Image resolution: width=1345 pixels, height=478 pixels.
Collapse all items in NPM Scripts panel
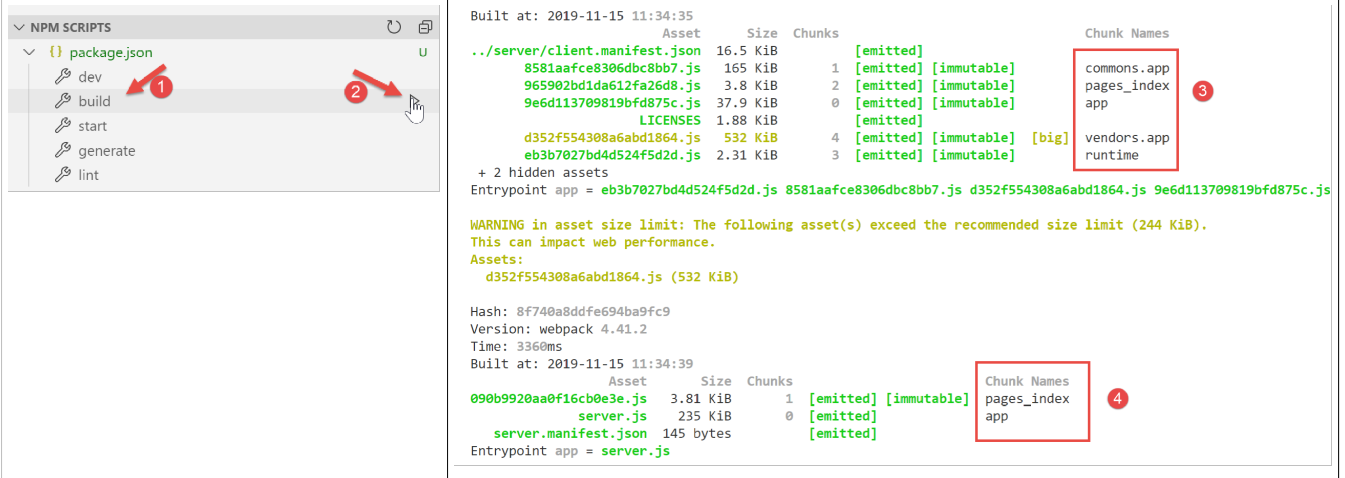click(425, 27)
